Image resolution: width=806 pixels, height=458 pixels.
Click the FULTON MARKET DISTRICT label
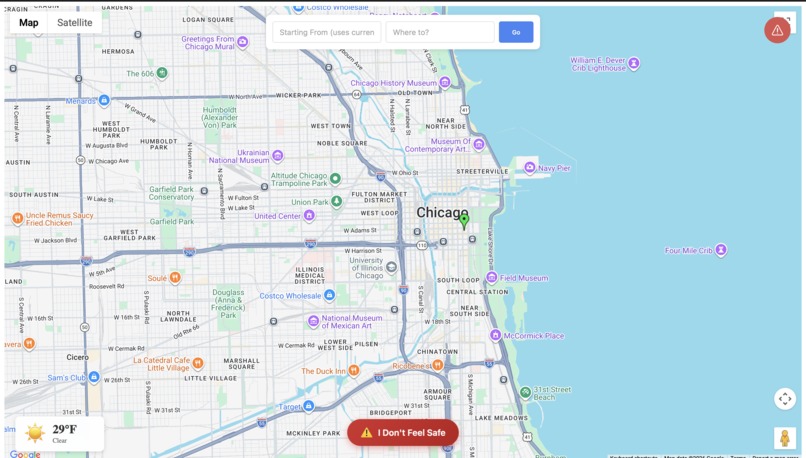(379, 197)
